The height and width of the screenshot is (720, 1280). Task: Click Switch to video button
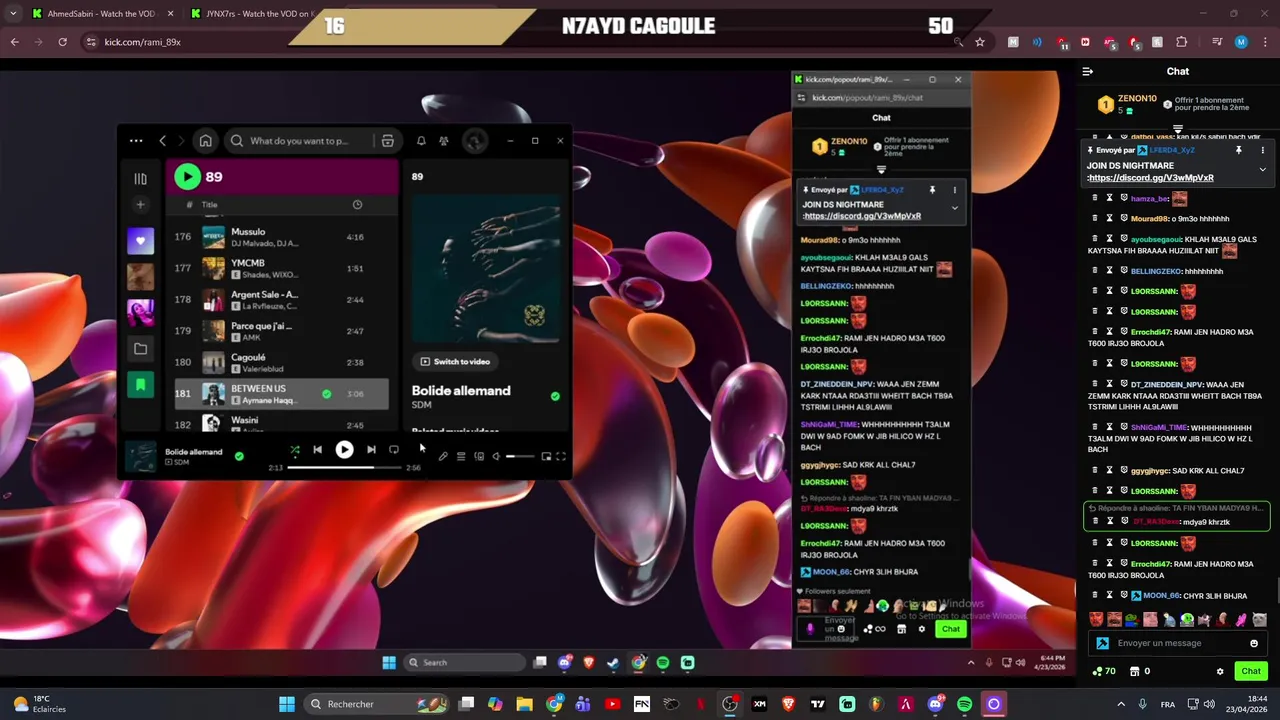455,362
